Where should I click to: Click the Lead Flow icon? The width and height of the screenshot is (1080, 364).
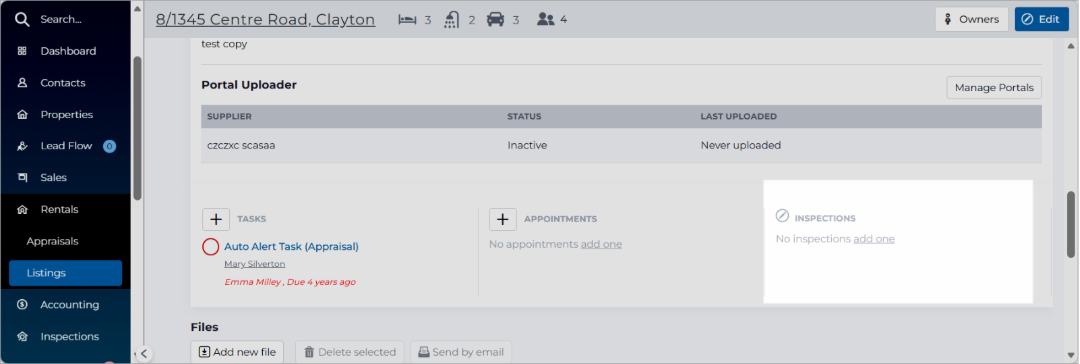(22, 146)
